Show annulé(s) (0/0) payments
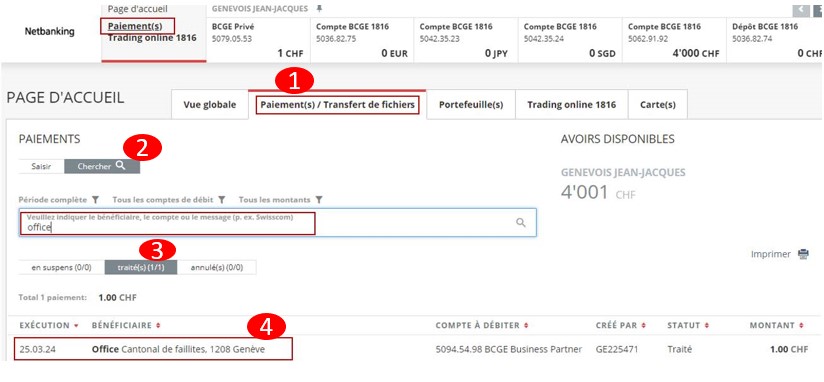824x382 pixels. click(x=217, y=267)
